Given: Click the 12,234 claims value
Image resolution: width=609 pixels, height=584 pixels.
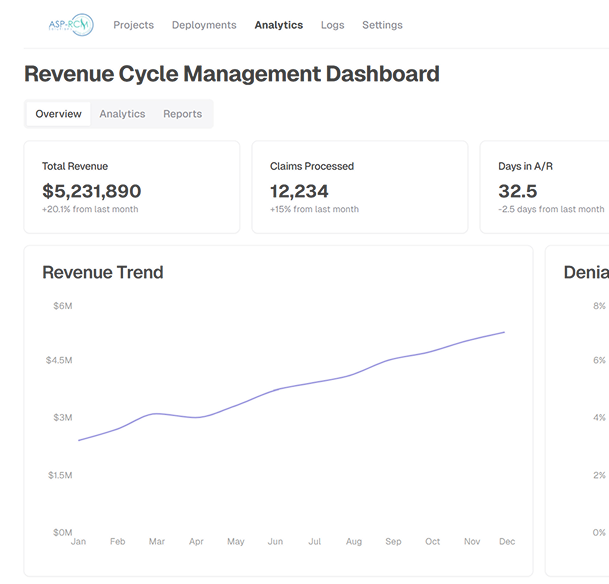Looking at the screenshot, I should [x=299, y=191].
